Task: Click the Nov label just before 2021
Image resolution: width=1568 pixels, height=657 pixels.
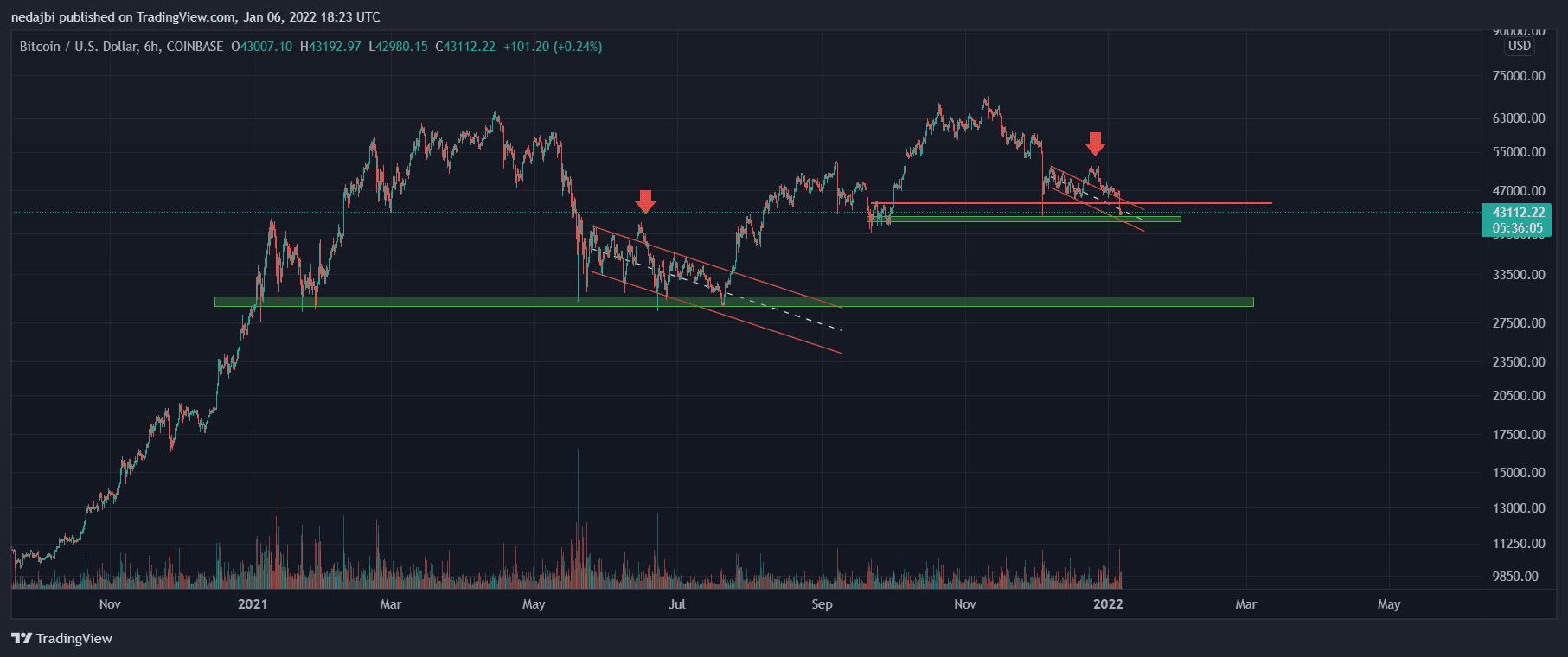Action: [110, 604]
